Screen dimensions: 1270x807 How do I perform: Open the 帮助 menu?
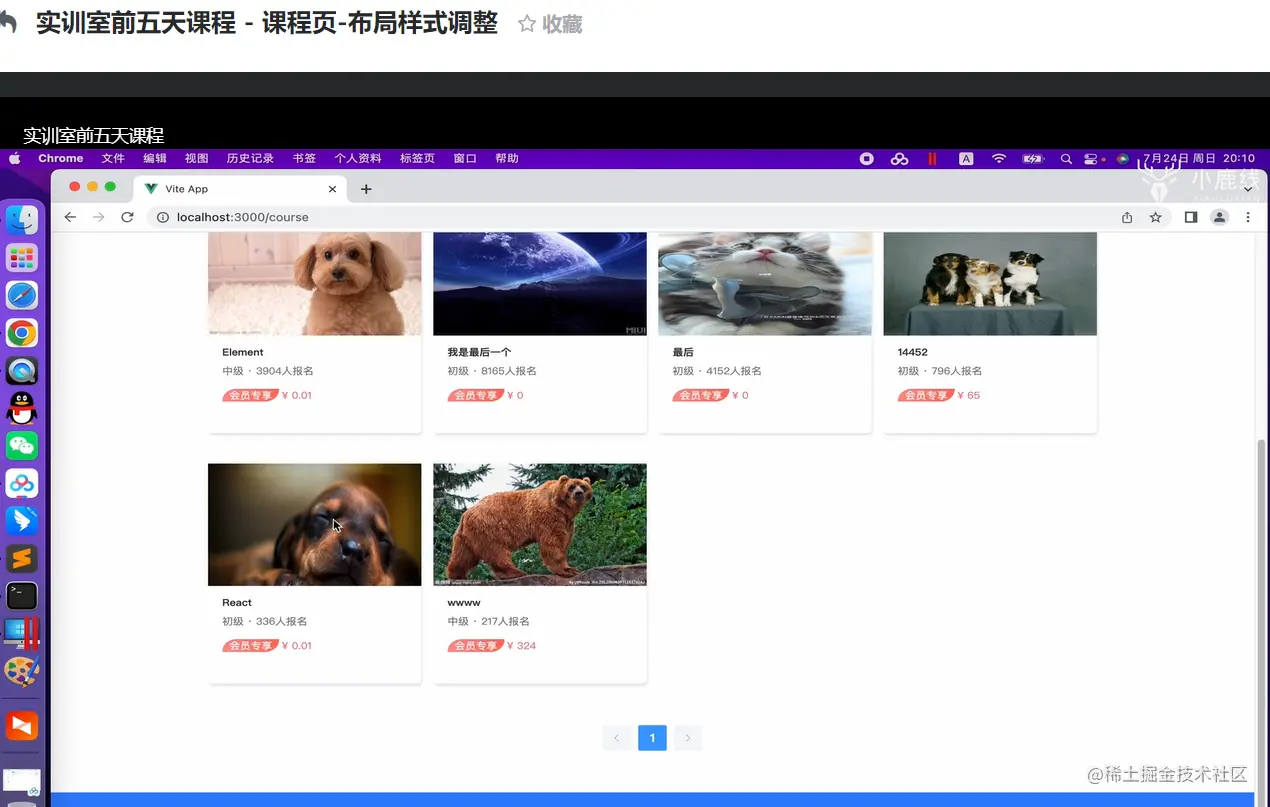click(x=507, y=158)
